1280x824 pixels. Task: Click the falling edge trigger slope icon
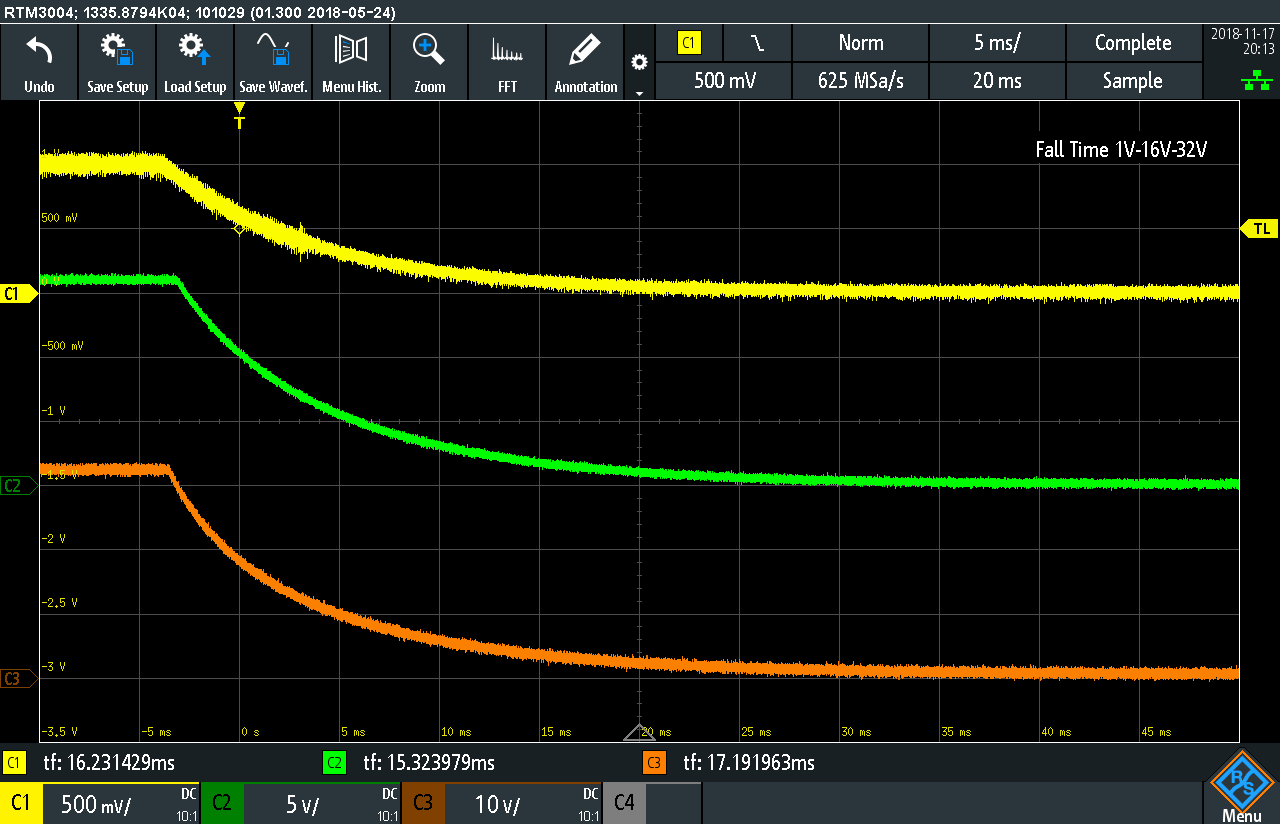point(757,43)
